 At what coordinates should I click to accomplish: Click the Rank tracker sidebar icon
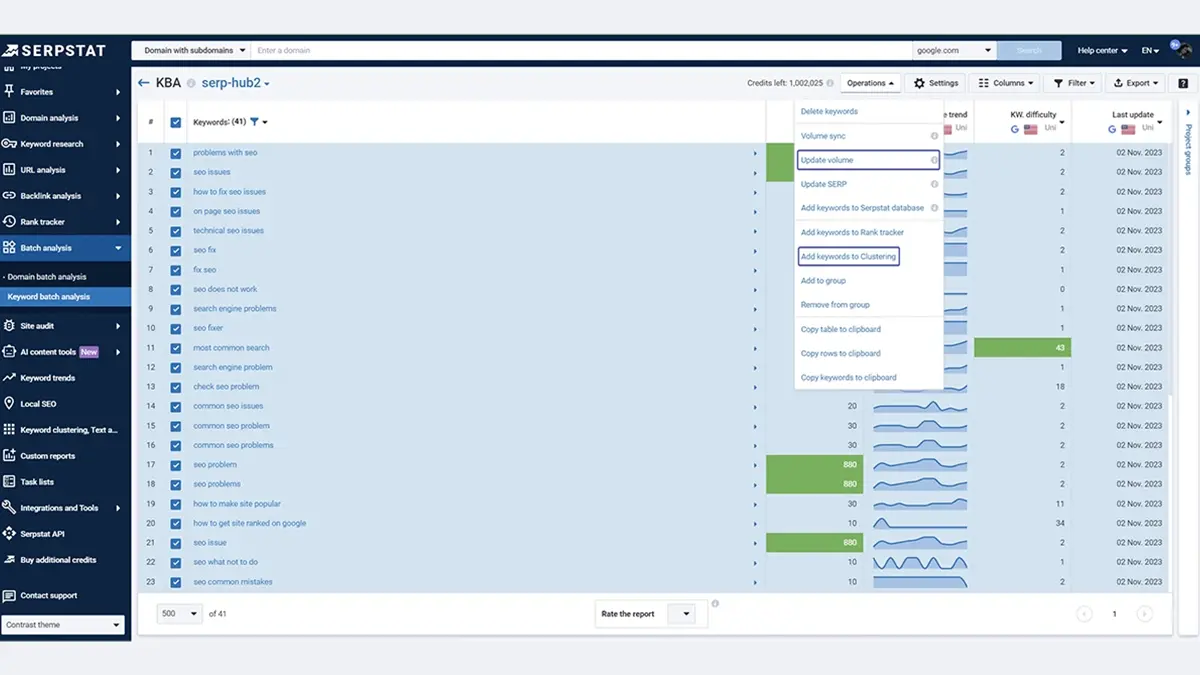[x=9, y=222]
